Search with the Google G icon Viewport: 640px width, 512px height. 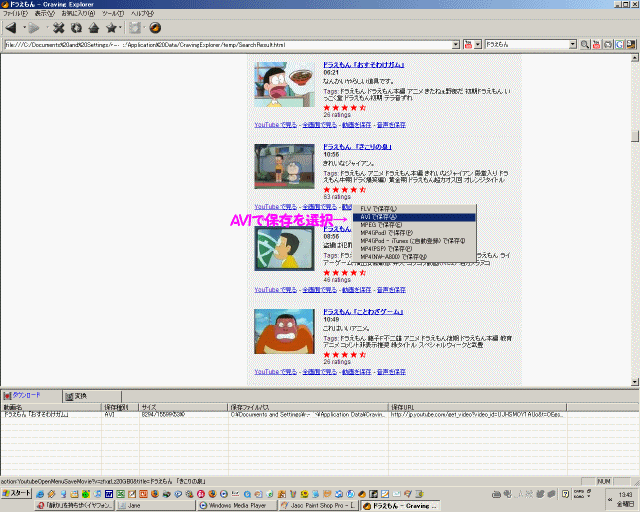tap(620, 45)
